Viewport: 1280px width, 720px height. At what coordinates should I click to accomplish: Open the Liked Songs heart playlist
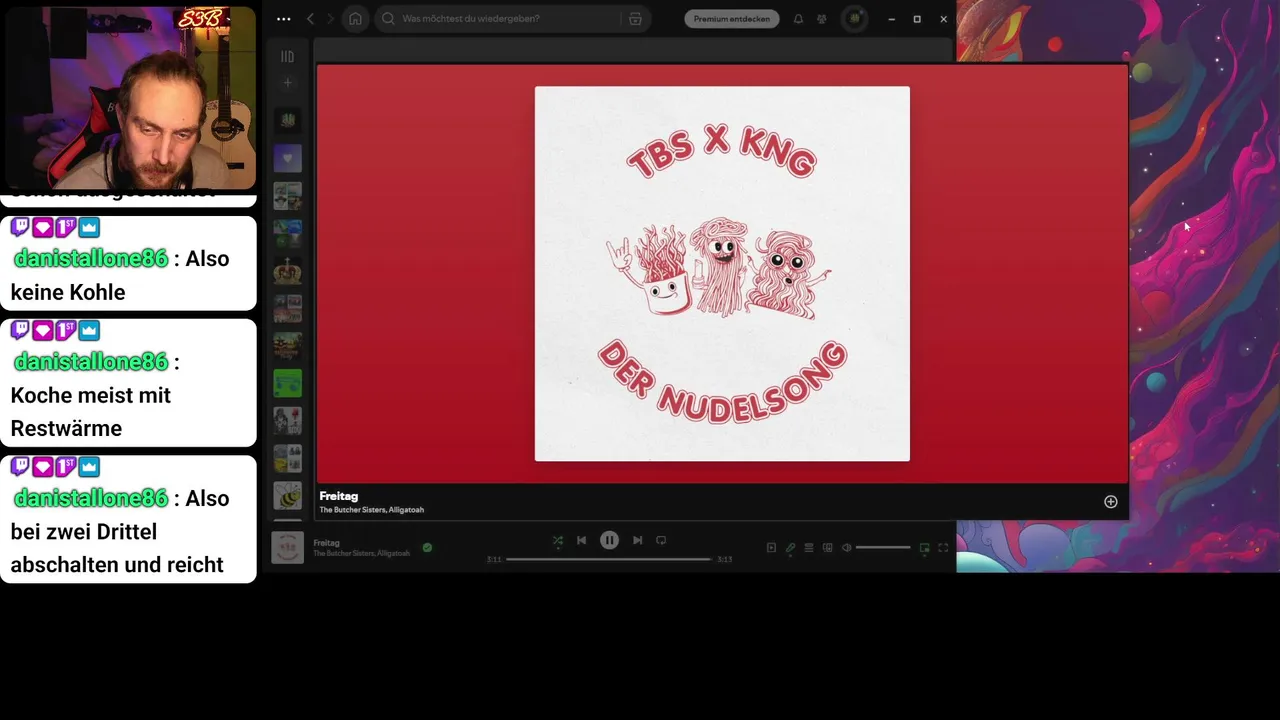tap(288, 158)
